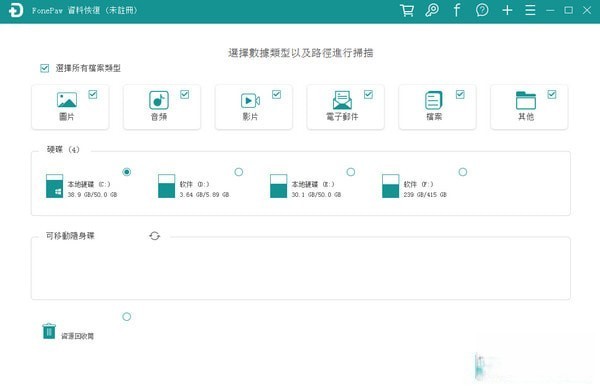Select the D: drive radio button
This screenshot has width=600, height=392.
(239, 172)
